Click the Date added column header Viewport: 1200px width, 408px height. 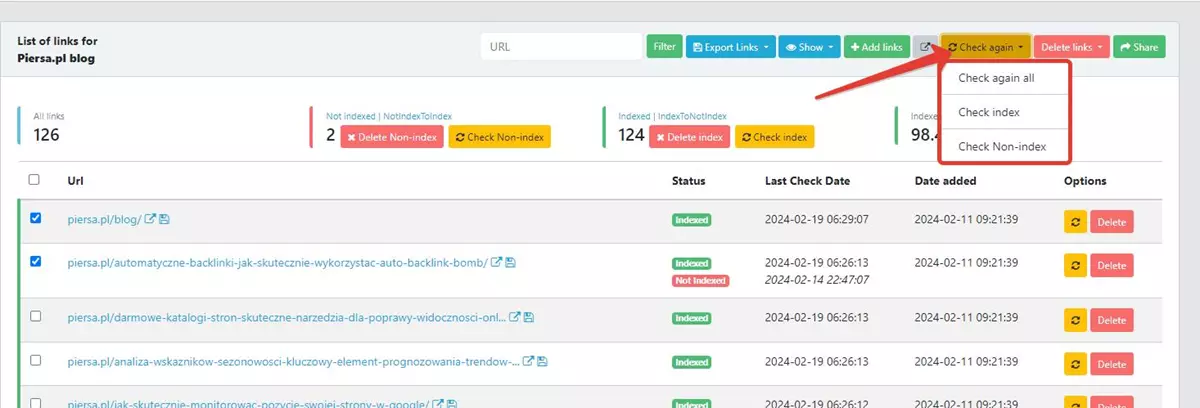pyautogui.click(x=945, y=181)
